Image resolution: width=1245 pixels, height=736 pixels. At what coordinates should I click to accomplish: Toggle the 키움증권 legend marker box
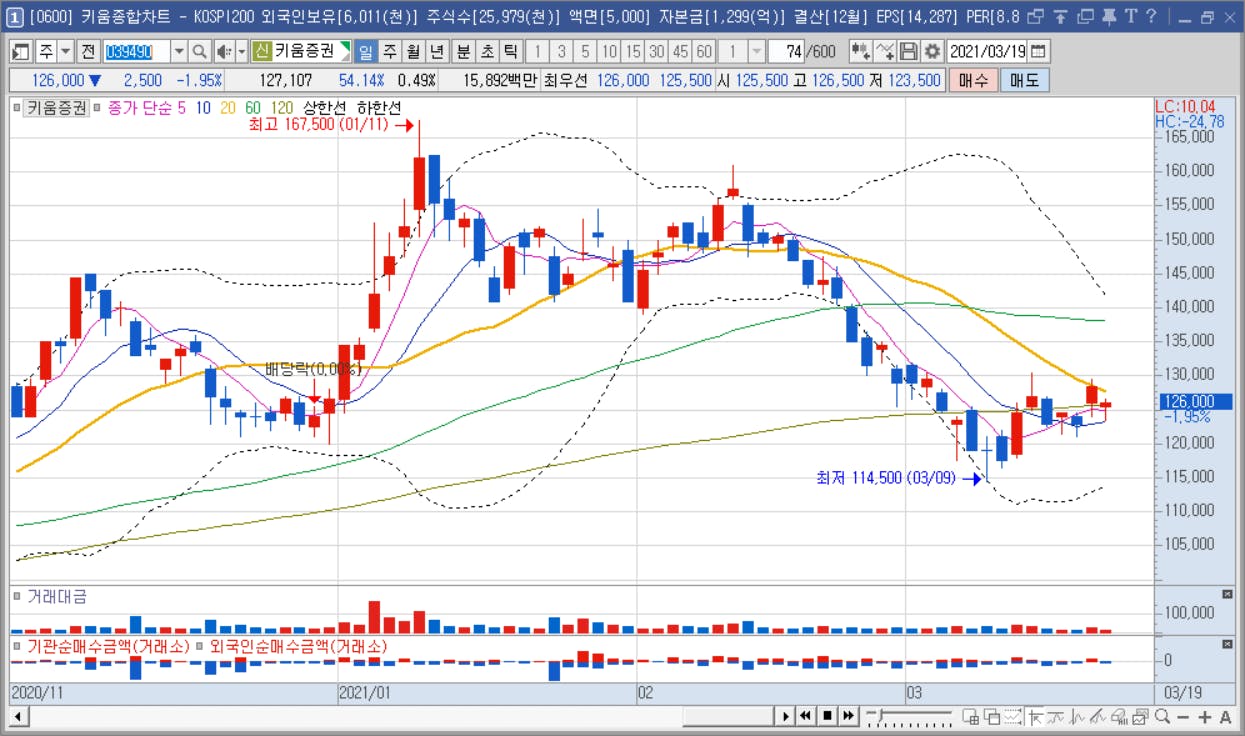(17, 106)
